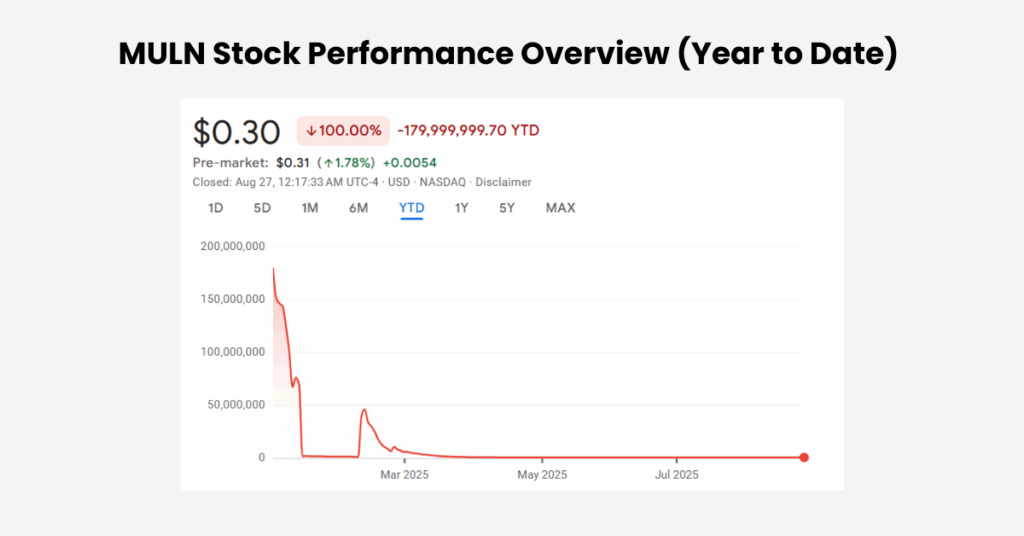Select the YTD range tab

pos(411,208)
